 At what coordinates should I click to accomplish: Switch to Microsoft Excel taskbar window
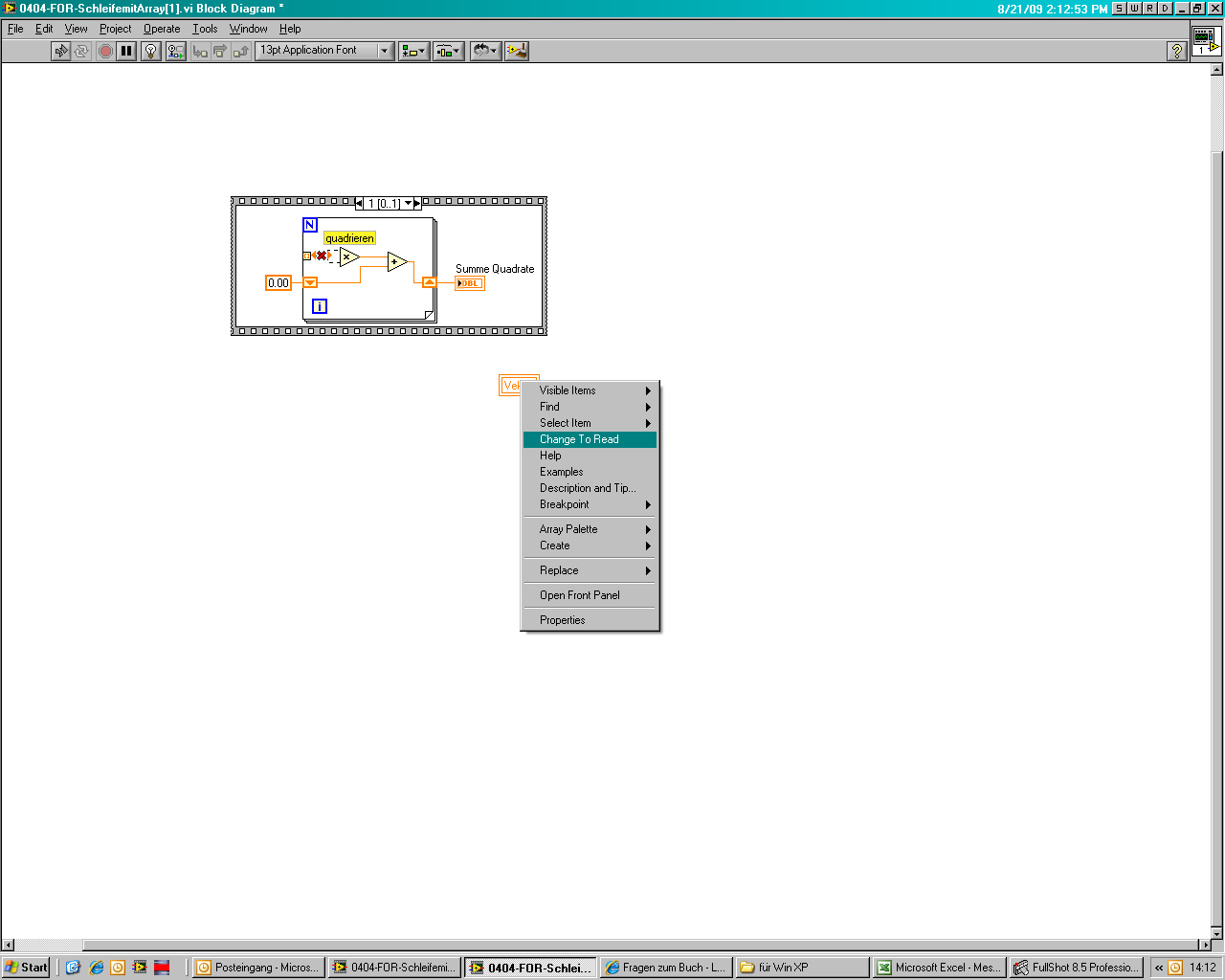(x=939, y=968)
